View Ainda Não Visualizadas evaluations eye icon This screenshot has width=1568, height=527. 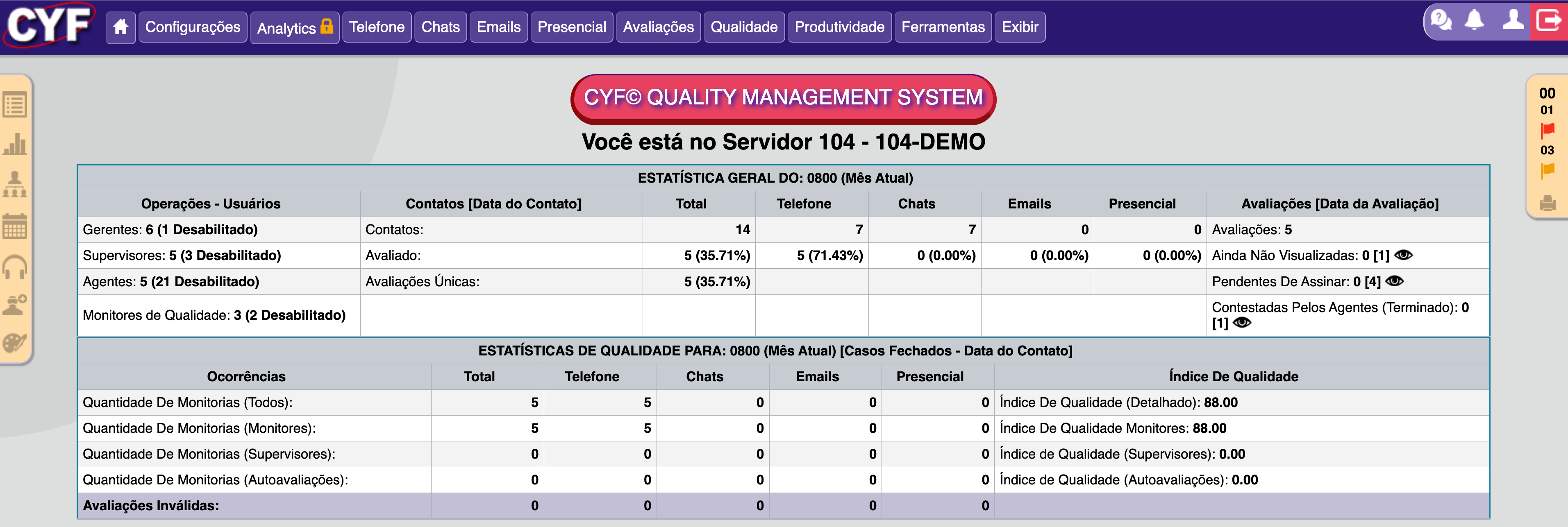pyautogui.click(x=1403, y=255)
